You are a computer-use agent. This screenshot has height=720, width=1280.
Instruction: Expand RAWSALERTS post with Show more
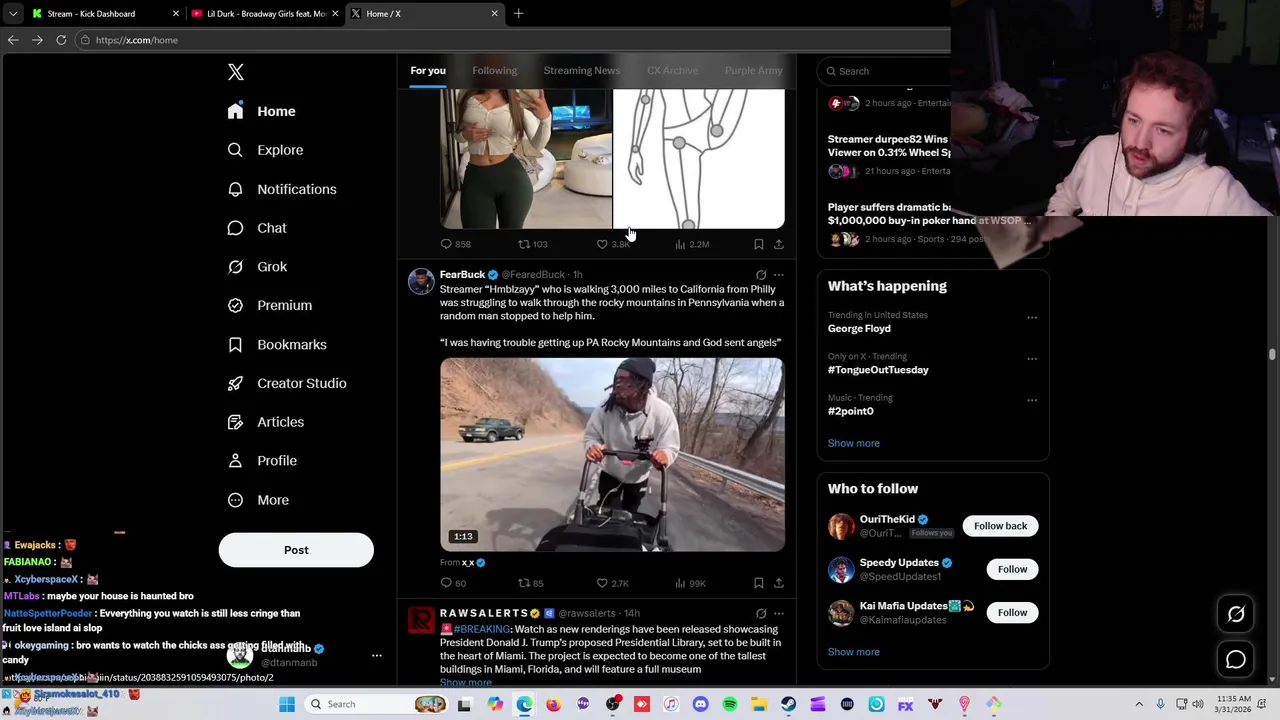pyautogui.click(x=465, y=682)
